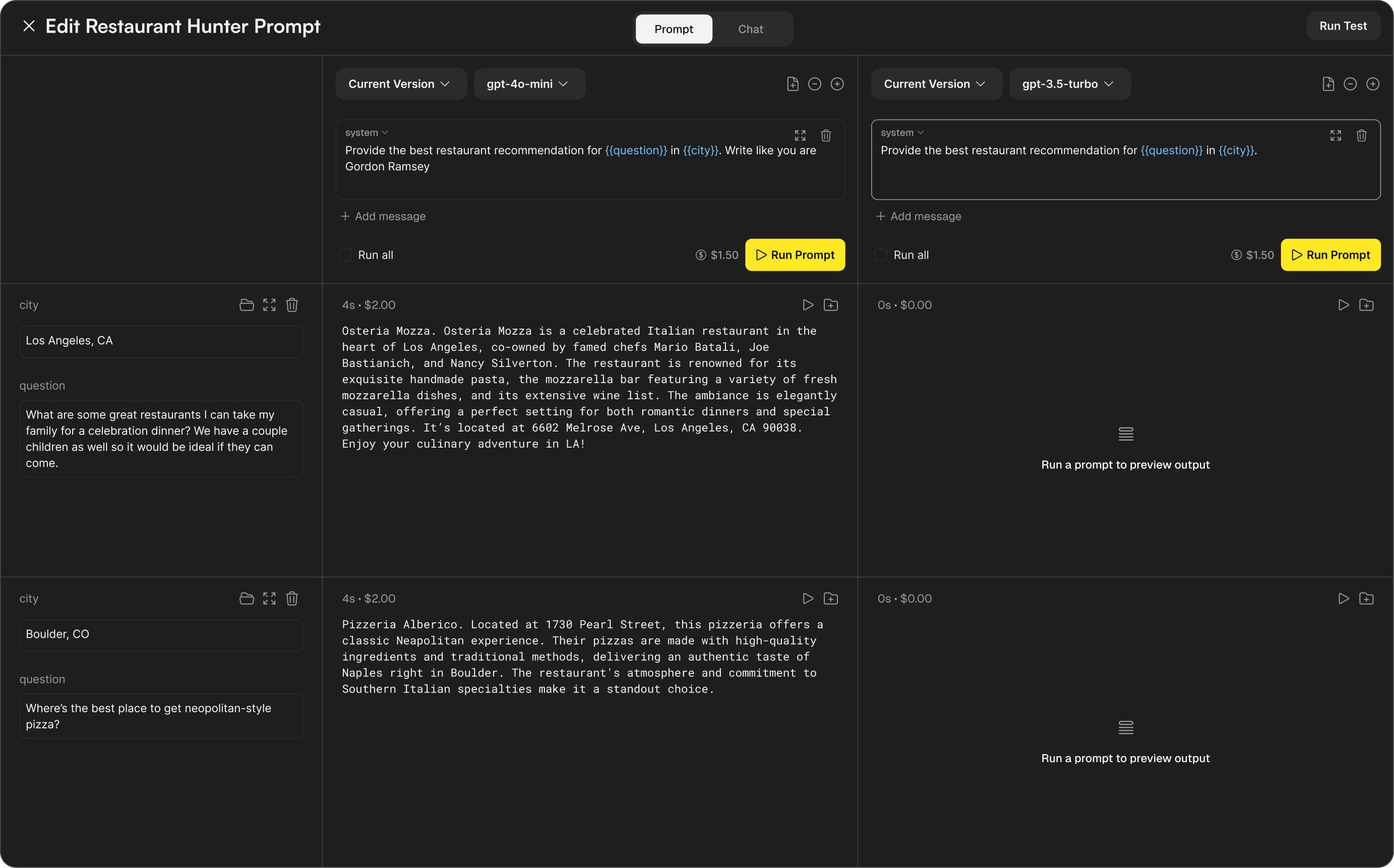Delete the Boulder, CO test case
Image resolution: width=1394 pixels, height=868 pixels.
coord(292,598)
